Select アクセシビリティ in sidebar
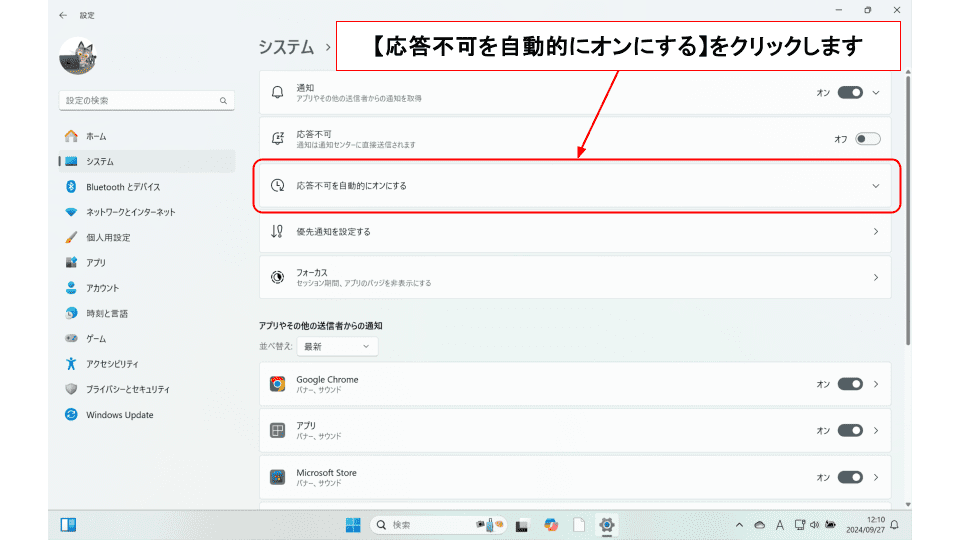 112,364
